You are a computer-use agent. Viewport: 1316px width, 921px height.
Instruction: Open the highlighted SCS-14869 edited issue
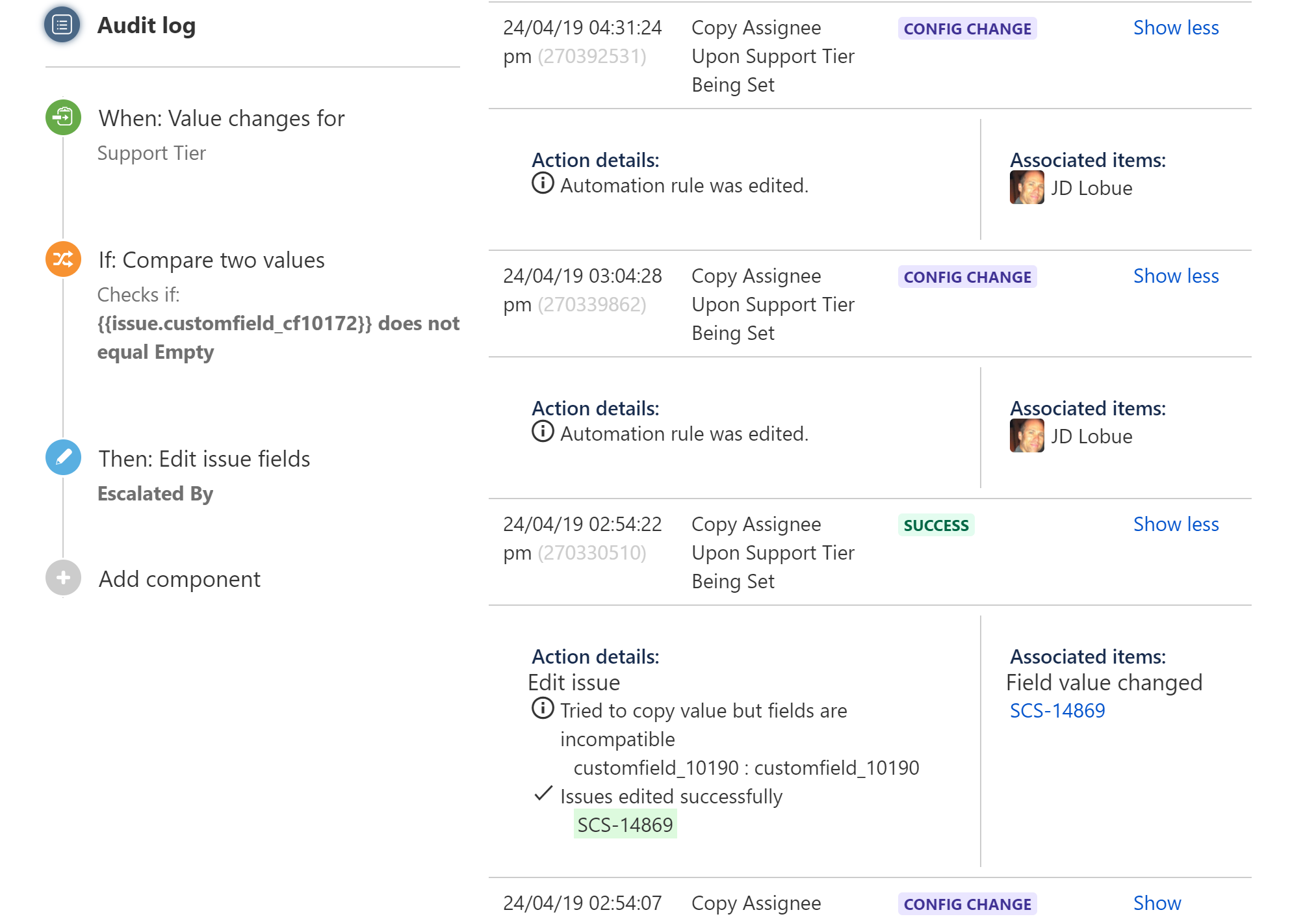[x=625, y=825]
